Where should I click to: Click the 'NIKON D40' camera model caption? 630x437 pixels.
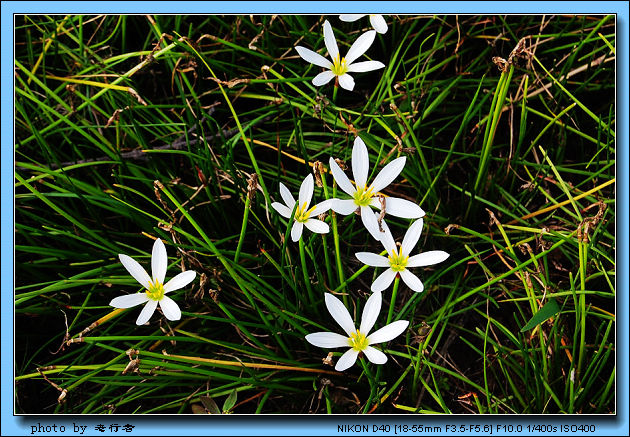[x=363, y=429]
